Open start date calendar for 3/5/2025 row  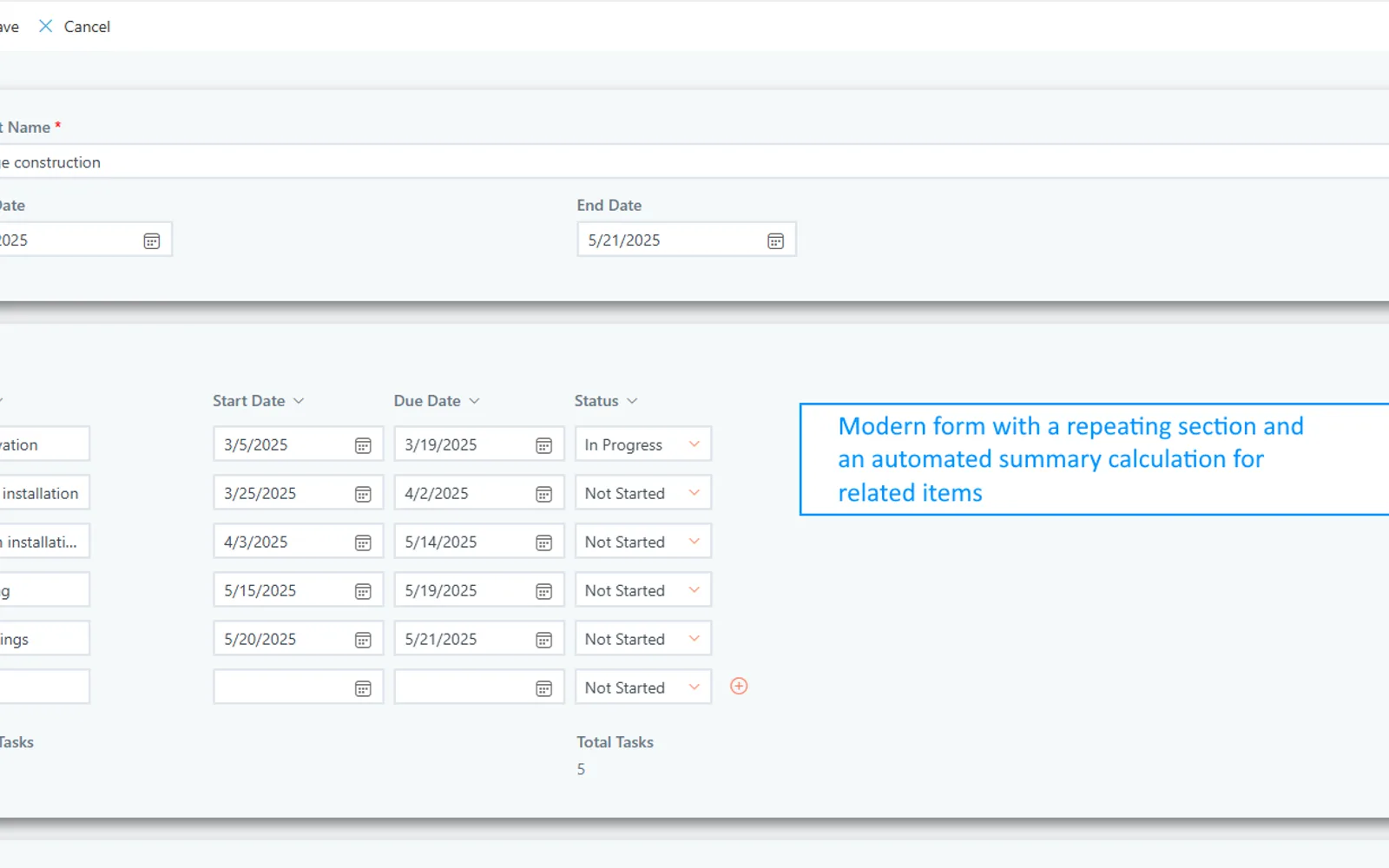pyautogui.click(x=363, y=445)
